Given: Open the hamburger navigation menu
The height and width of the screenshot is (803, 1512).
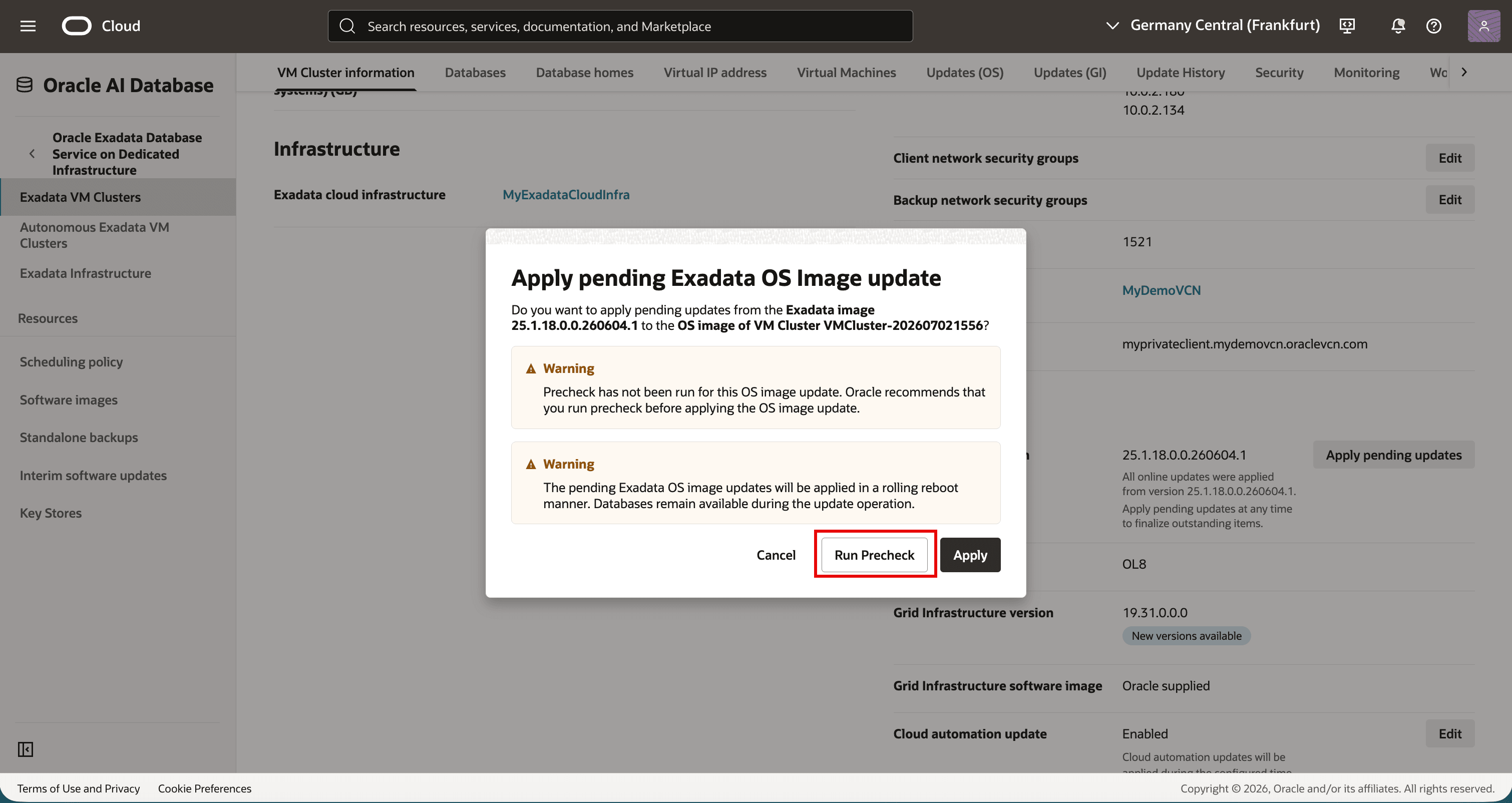Looking at the screenshot, I should pyautogui.click(x=28, y=26).
